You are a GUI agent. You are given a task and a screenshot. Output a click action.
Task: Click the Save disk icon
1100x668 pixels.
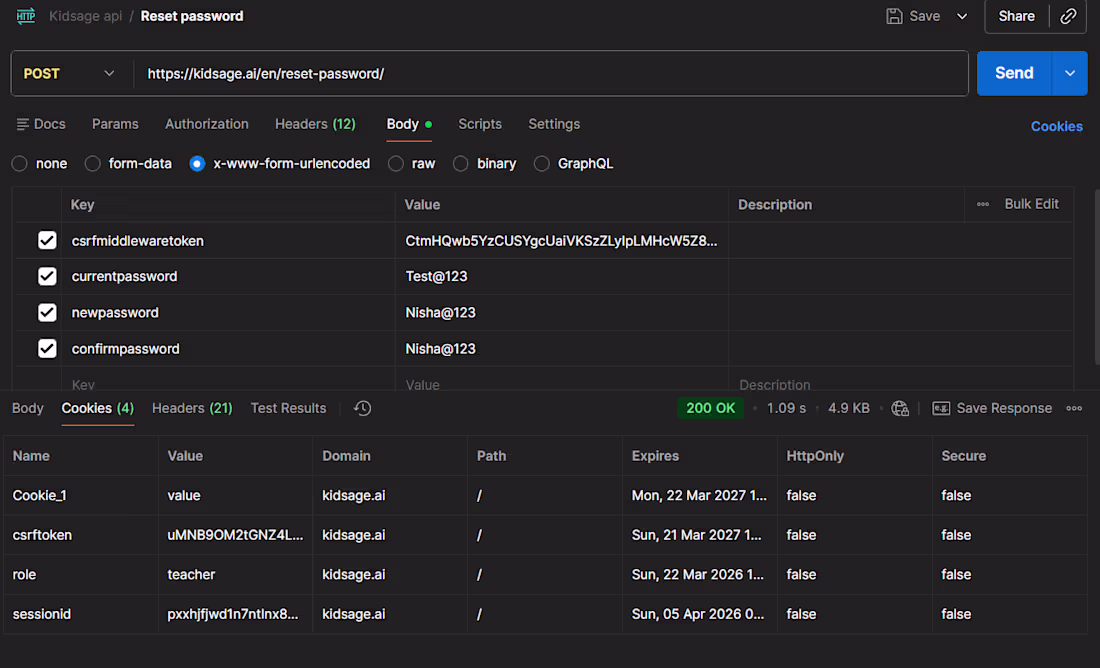point(894,16)
